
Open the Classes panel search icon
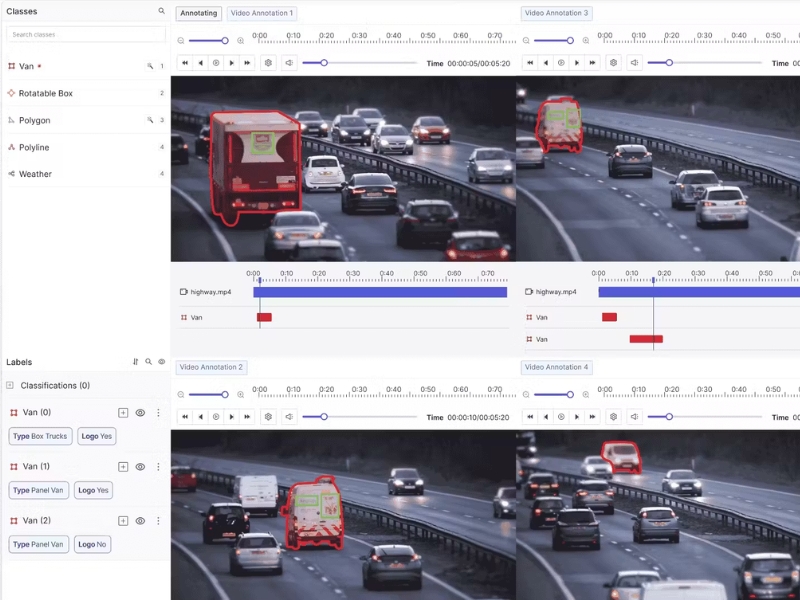click(x=161, y=11)
